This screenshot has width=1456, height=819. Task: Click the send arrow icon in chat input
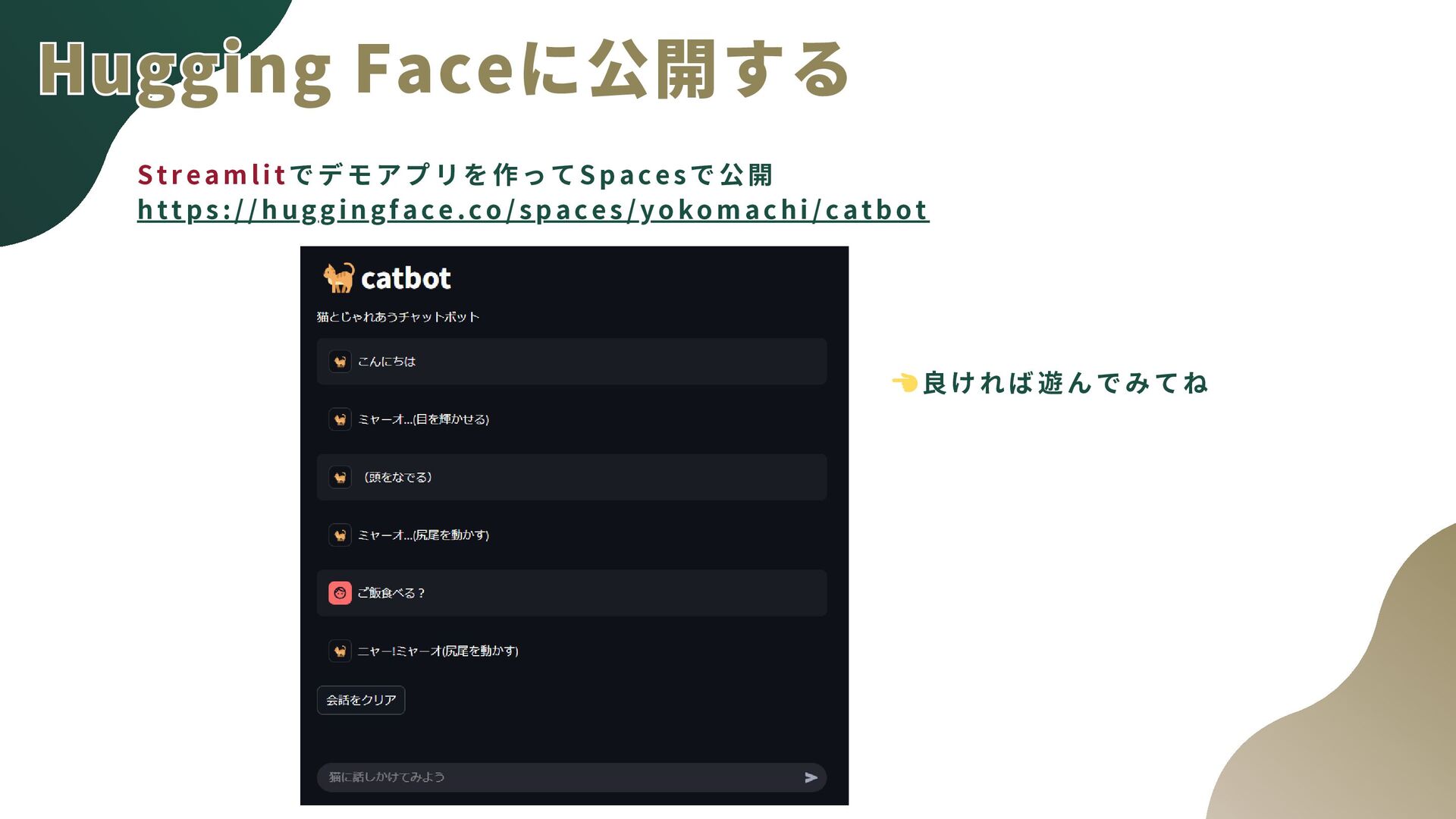(811, 777)
